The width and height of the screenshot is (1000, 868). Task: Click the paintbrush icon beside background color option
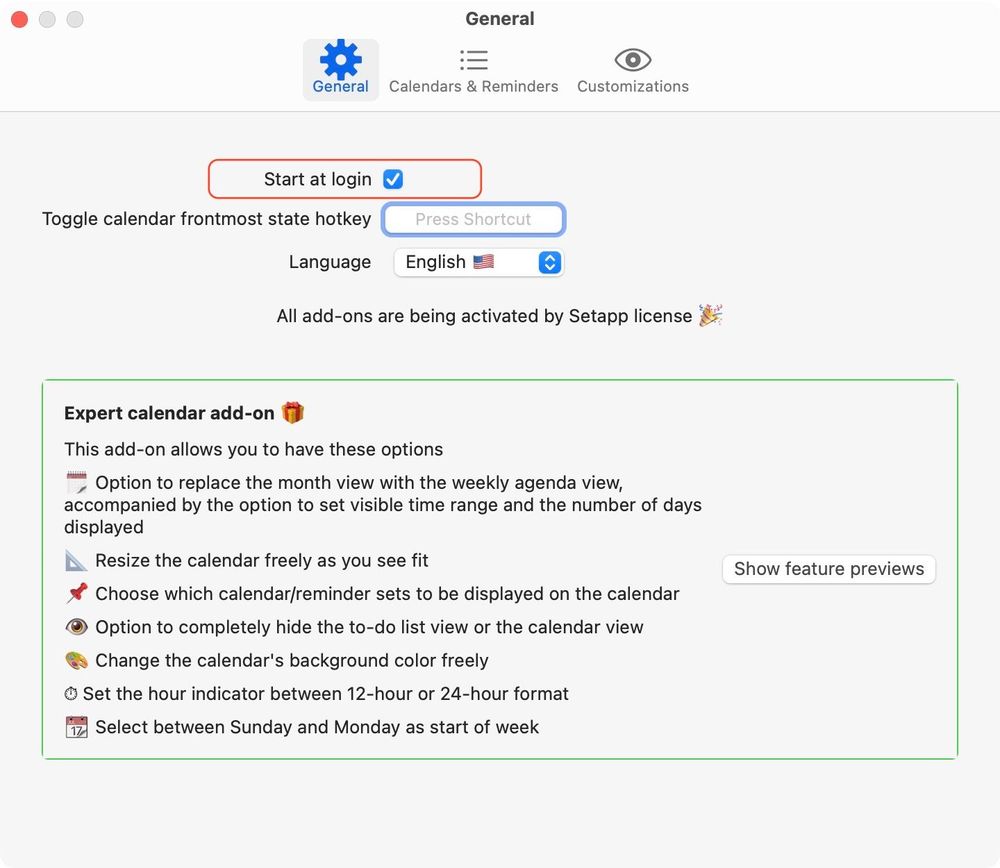[x=77, y=660]
